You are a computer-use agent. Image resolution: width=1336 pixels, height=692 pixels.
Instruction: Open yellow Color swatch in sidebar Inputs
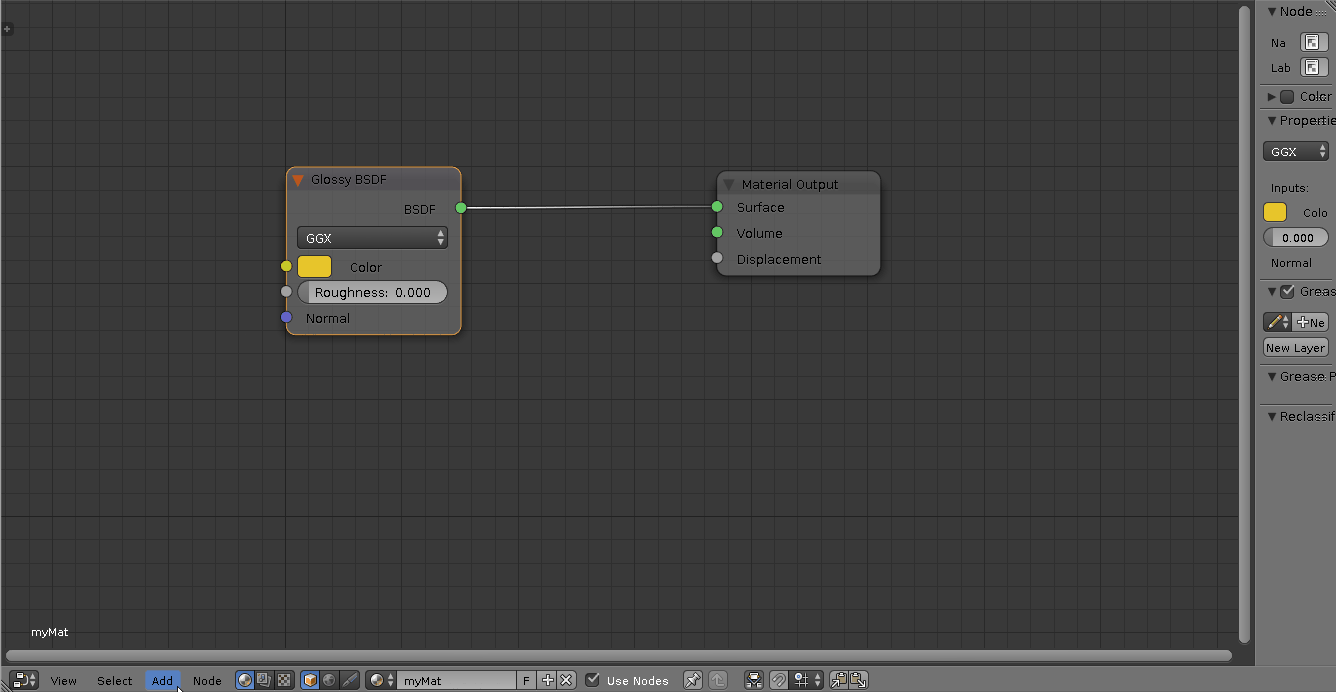click(1275, 212)
